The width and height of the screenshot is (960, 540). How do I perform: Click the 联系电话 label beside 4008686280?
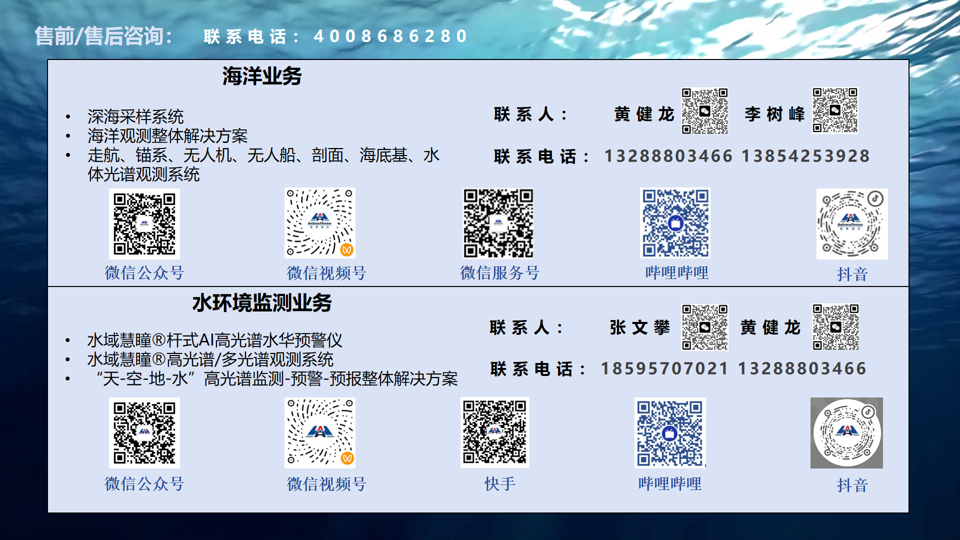[252, 37]
